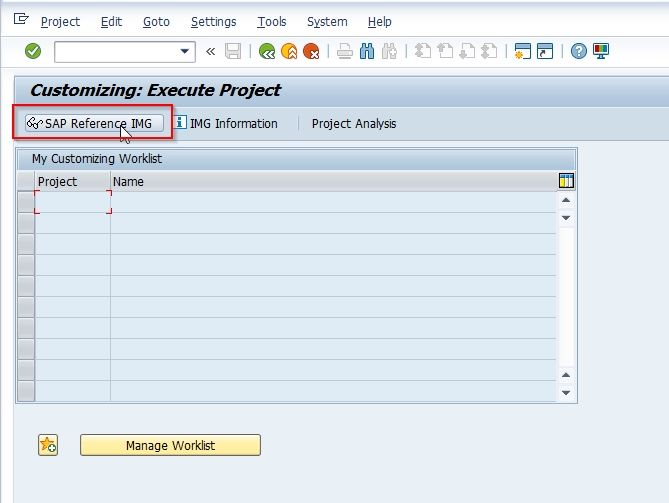The image size is (669, 503).
Task: Click the yellow Exit icon
Action: click(289, 52)
